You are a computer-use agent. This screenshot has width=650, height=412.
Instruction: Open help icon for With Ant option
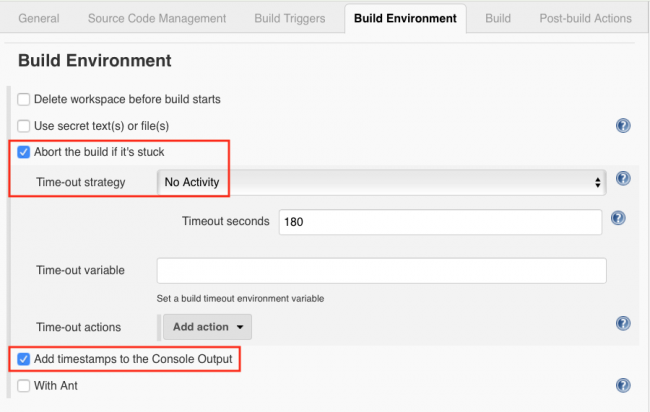623,385
